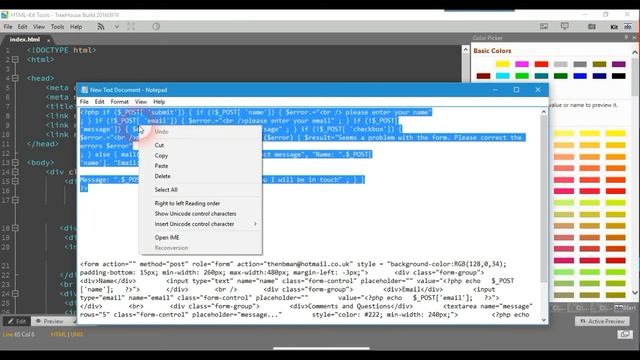
Task: Click the rightmost icon in HTML-Kit top-right toolbar
Action: coord(628,27)
